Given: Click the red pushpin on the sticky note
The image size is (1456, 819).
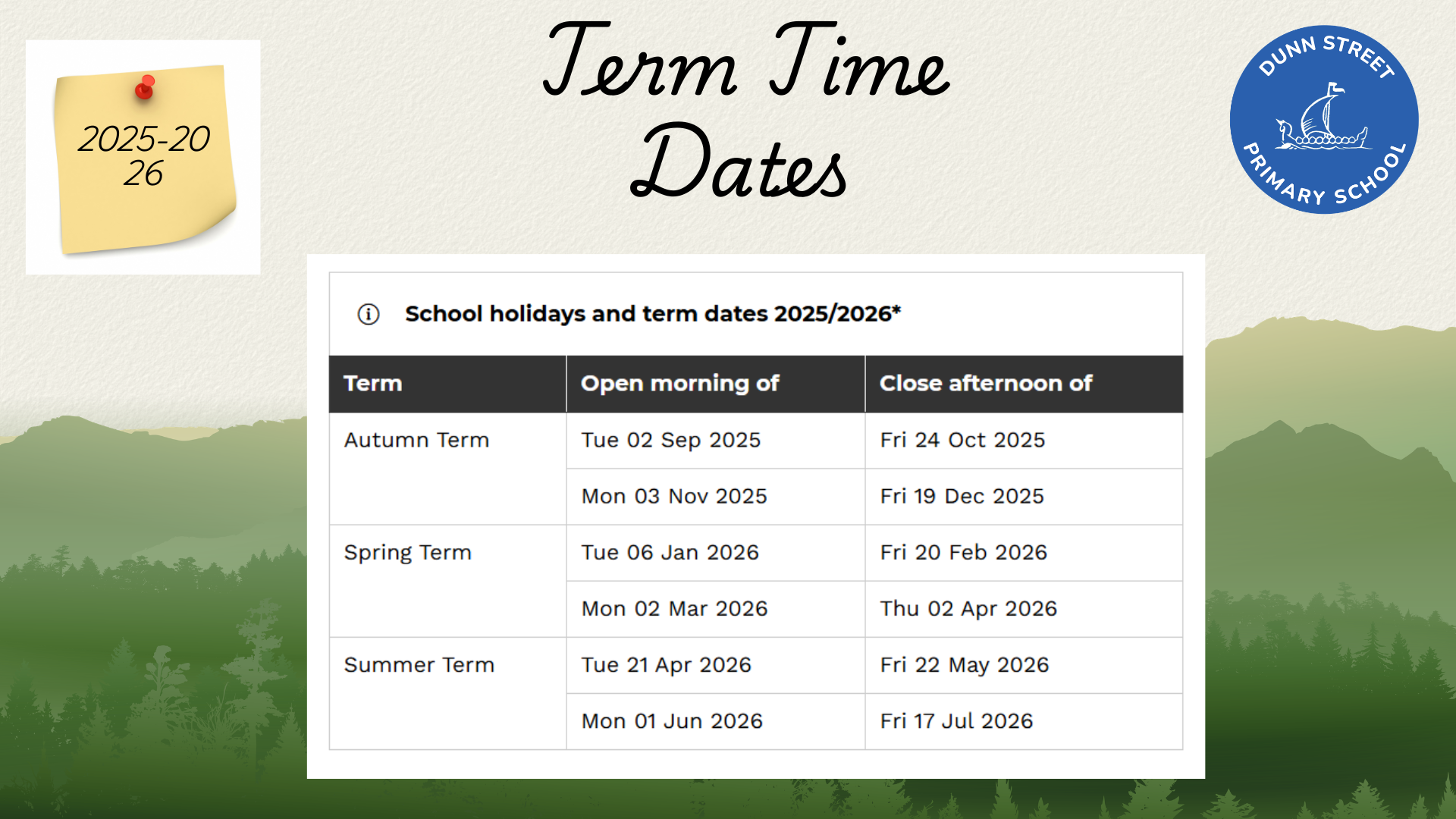Looking at the screenshot, I should [144, 88].
